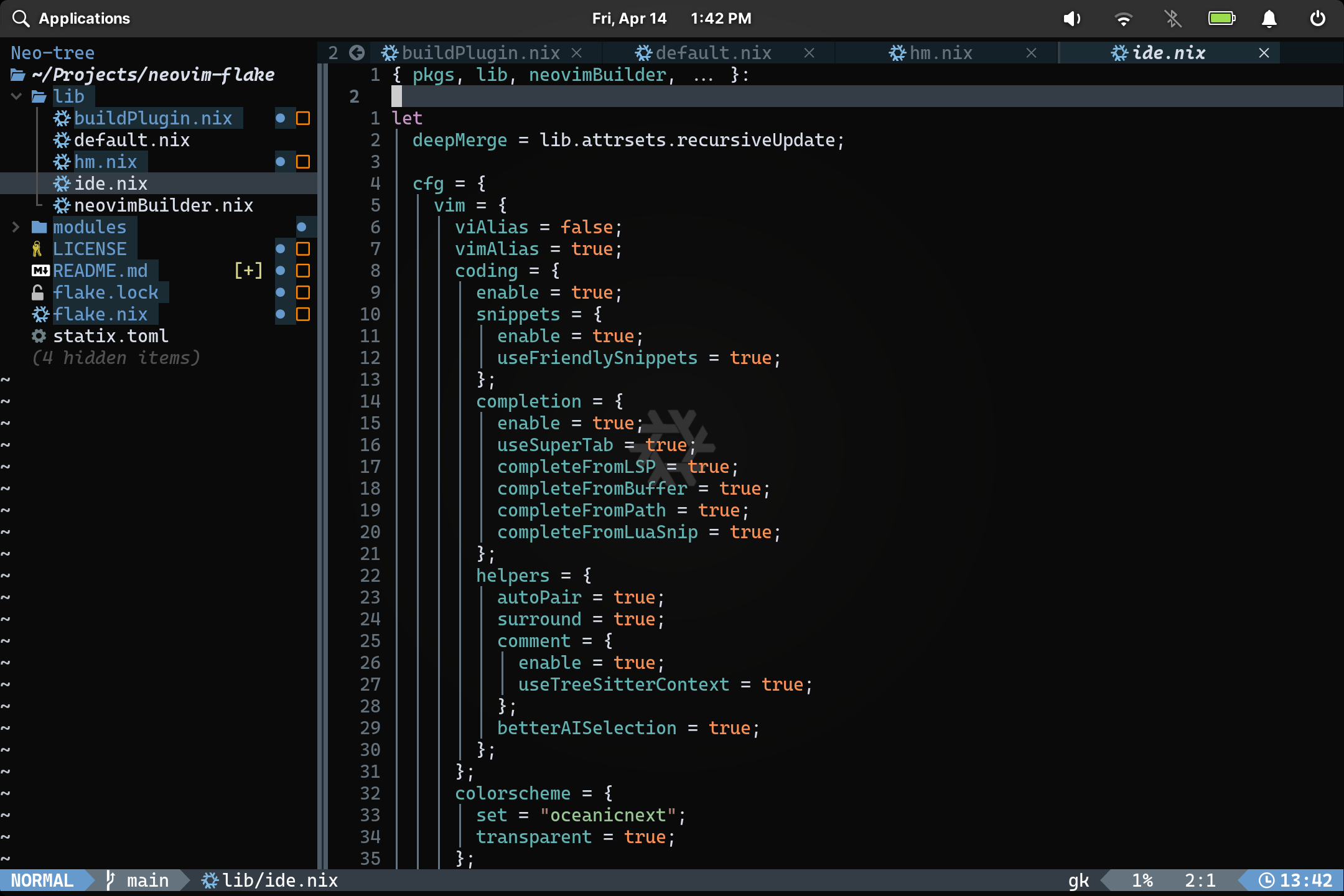The width and height of the screenshot is (1344, 896).
Task: Open the volume speaker icon in top bar
Action: (1071, 19)
